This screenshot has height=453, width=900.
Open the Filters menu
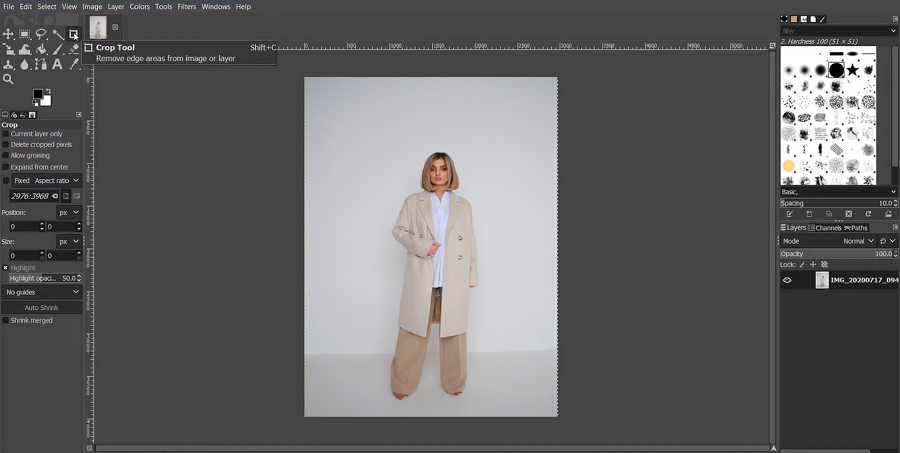pos(187,7)
